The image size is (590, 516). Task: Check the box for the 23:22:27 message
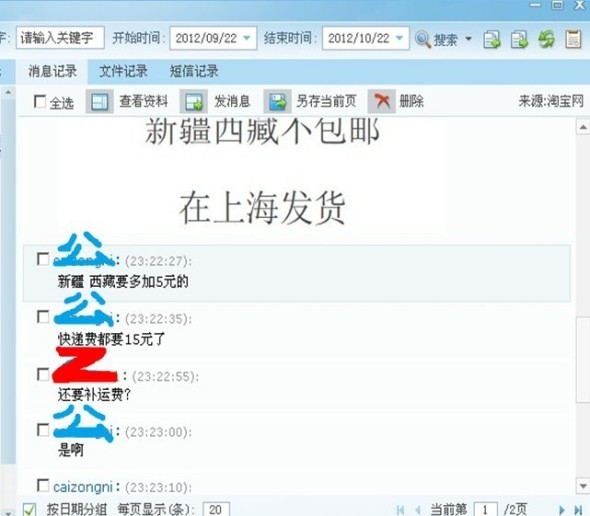tap(43, 259)
